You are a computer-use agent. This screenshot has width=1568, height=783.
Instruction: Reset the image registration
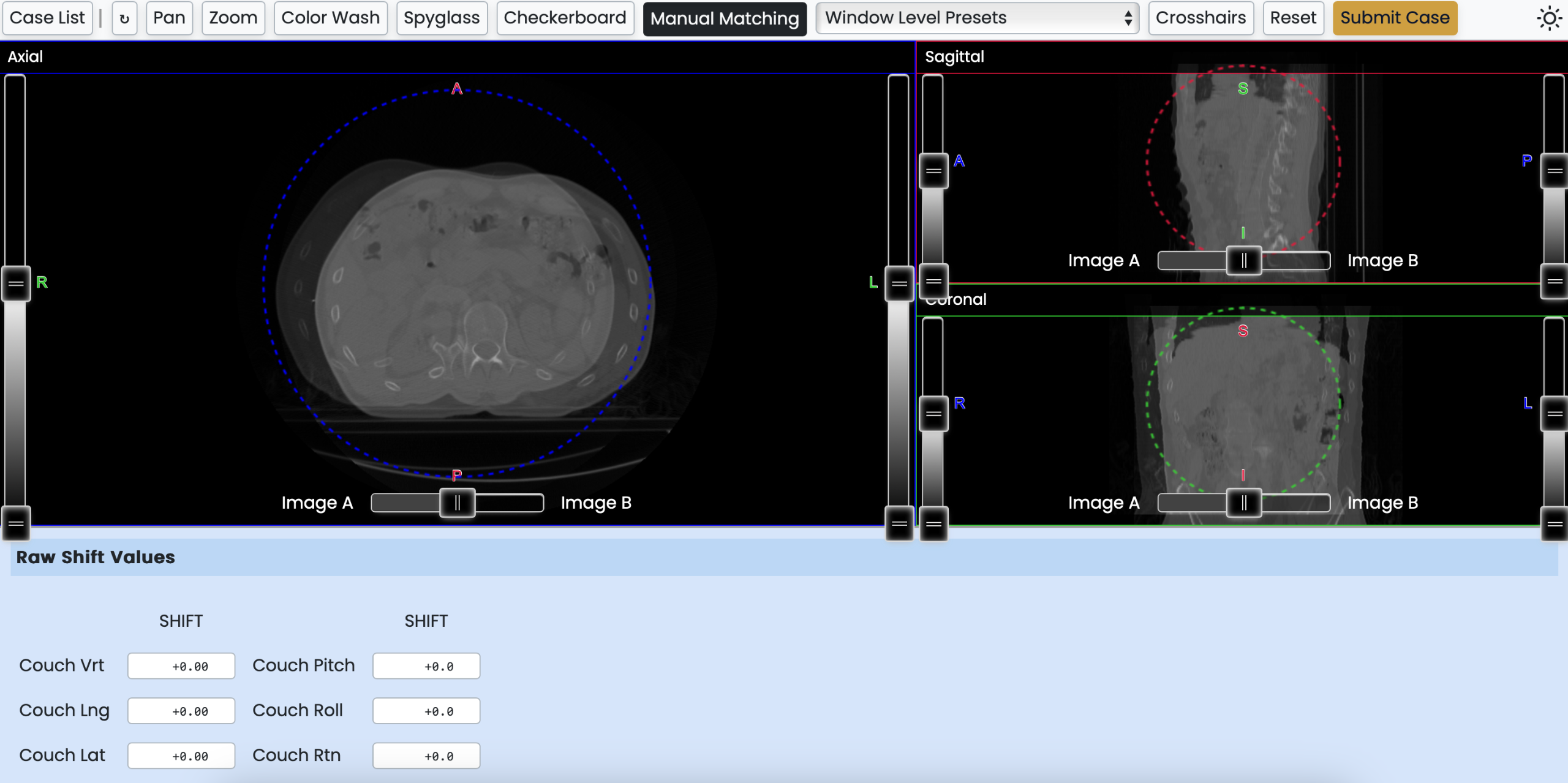tap(1293, 18)
